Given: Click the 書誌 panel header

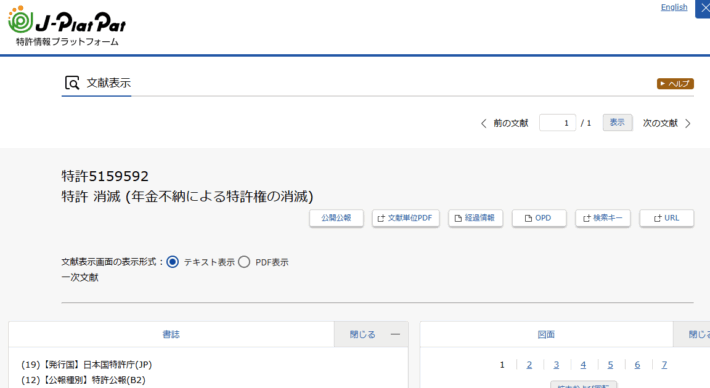Looking at the screenshot, I should click(x=171, y=335).
